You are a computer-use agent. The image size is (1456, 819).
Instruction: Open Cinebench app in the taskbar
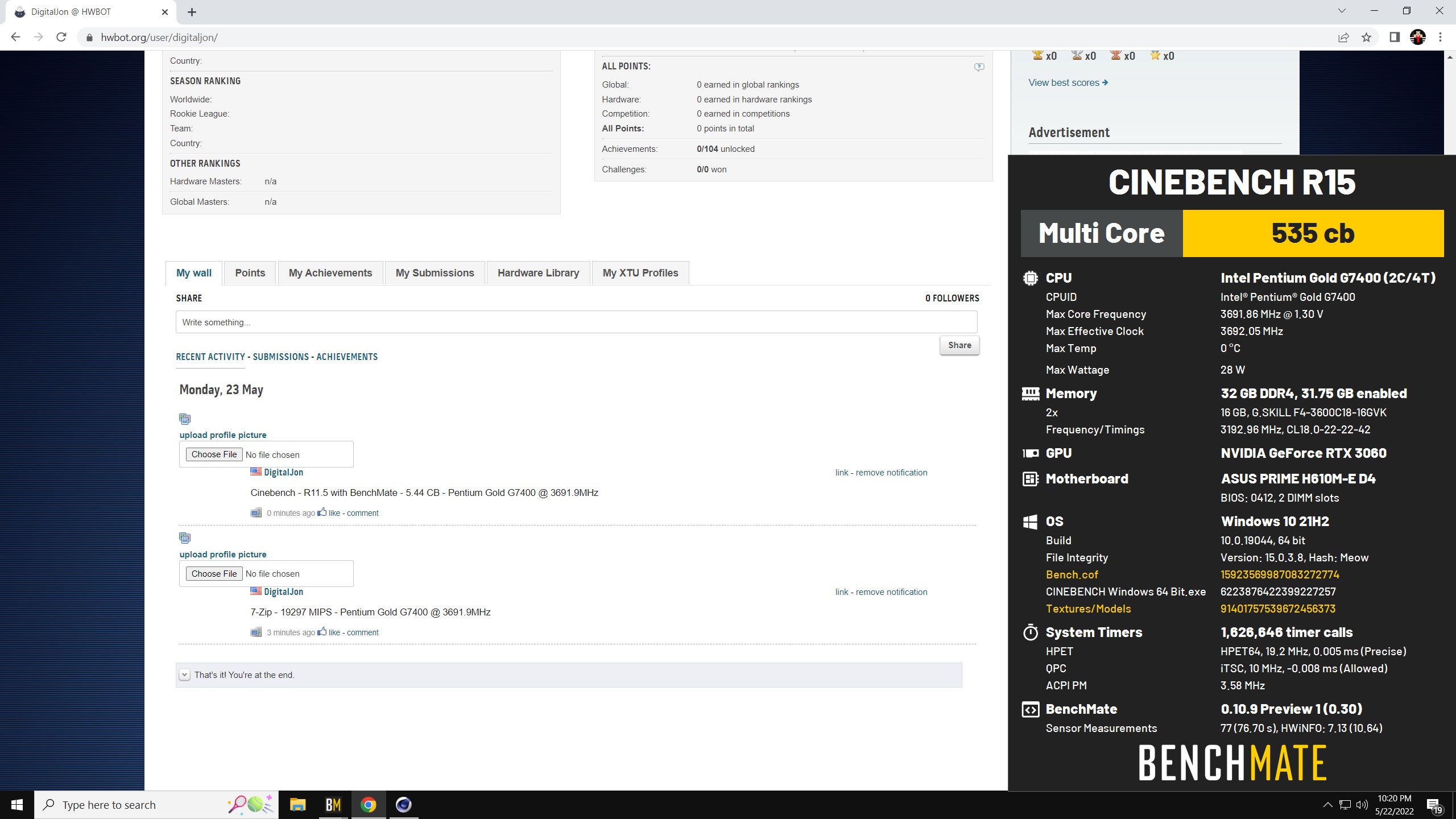403,805
